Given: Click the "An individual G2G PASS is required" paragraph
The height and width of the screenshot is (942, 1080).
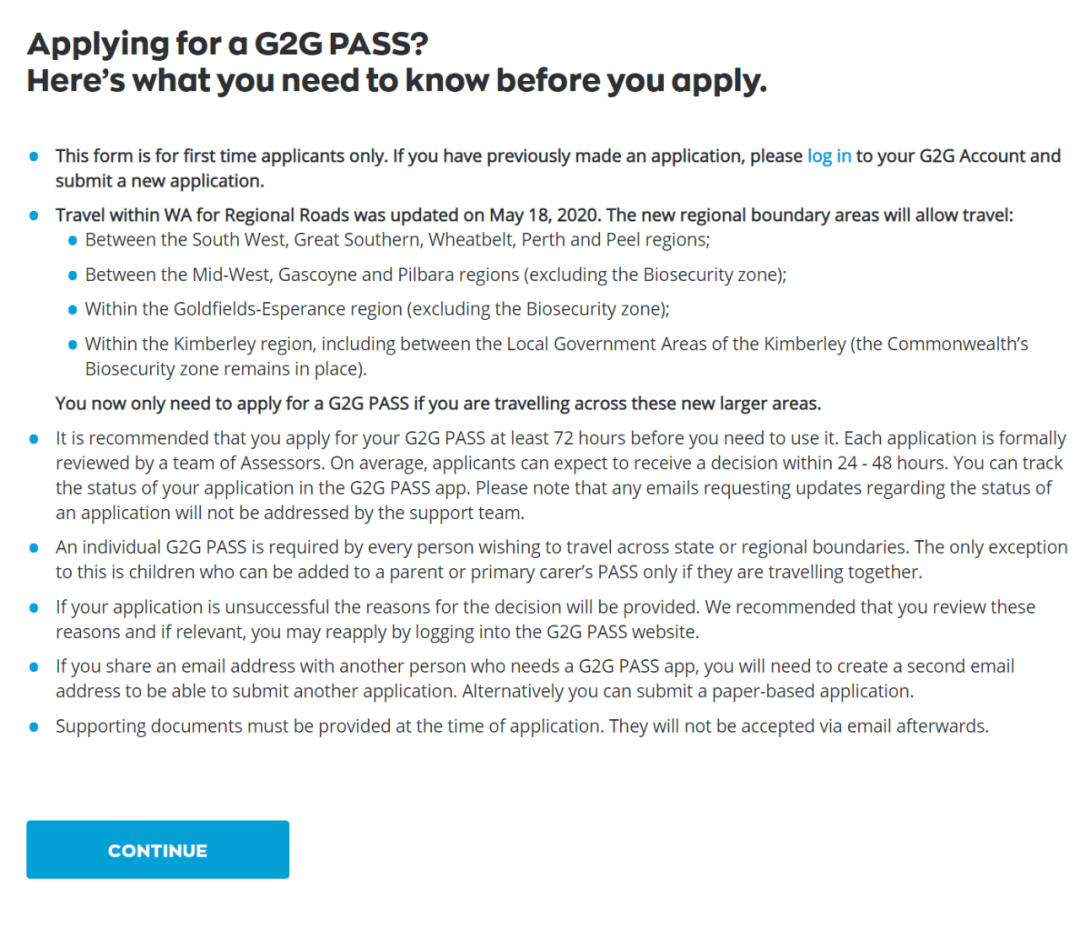Looking at the screenshot, I should click(560, 560).
